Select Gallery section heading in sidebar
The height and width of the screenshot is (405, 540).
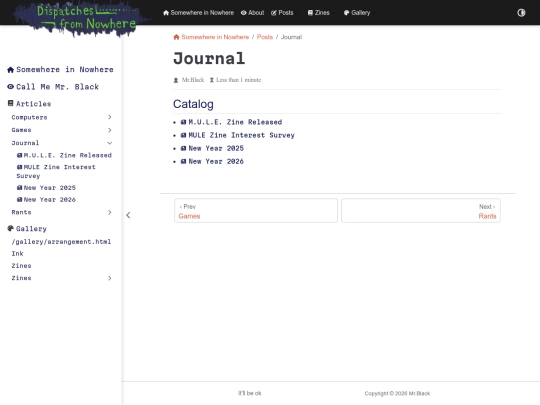coord(31,229)
